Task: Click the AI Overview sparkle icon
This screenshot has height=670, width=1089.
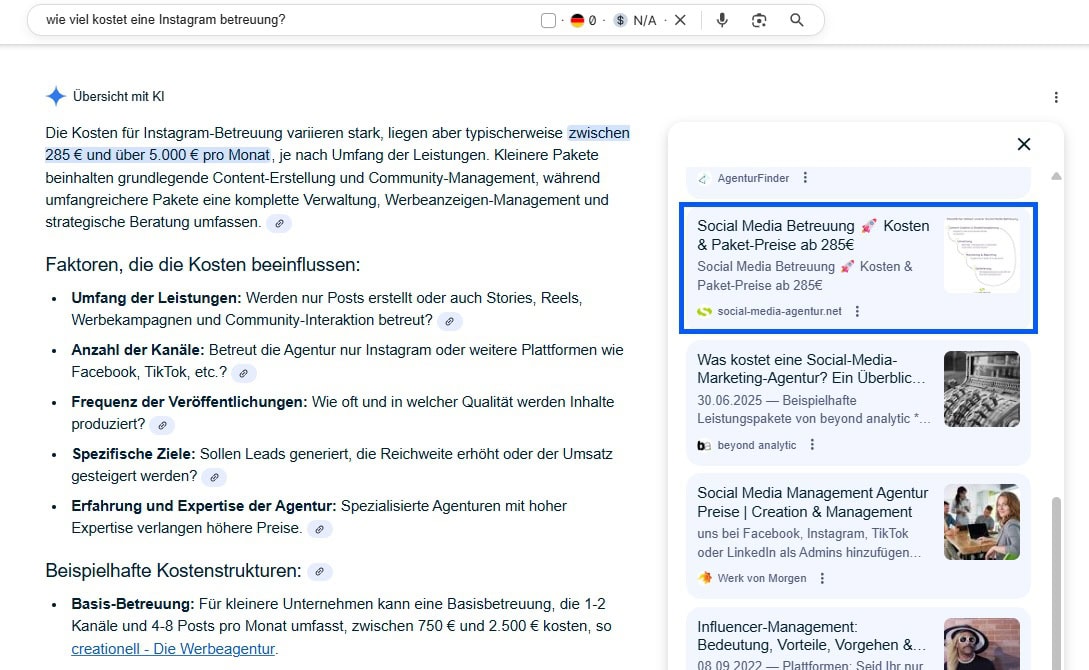Action: [x=56, y=95]
